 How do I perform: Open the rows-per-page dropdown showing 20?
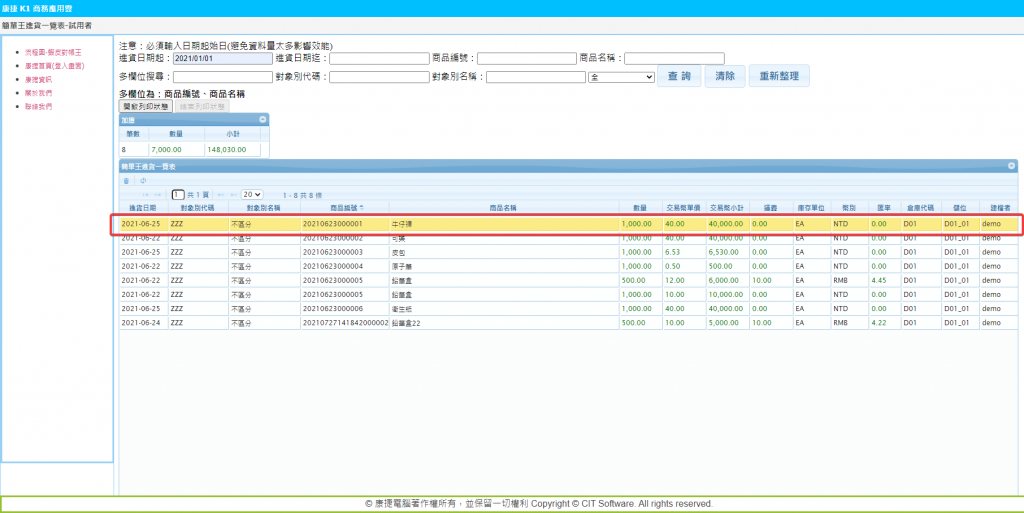click(x=252, y=194)
